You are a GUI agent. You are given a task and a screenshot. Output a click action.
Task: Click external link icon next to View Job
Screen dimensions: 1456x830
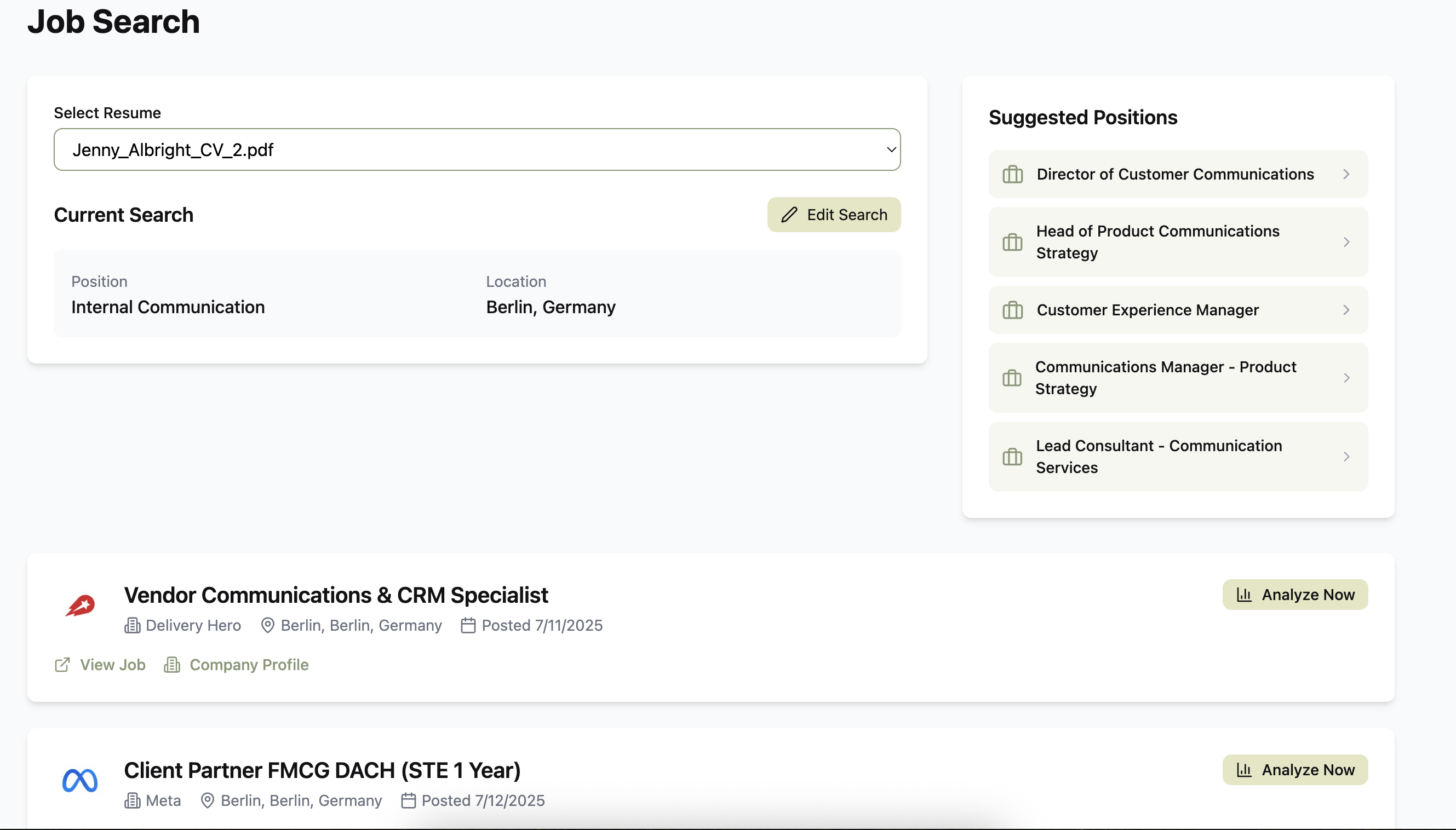point(62,665)
